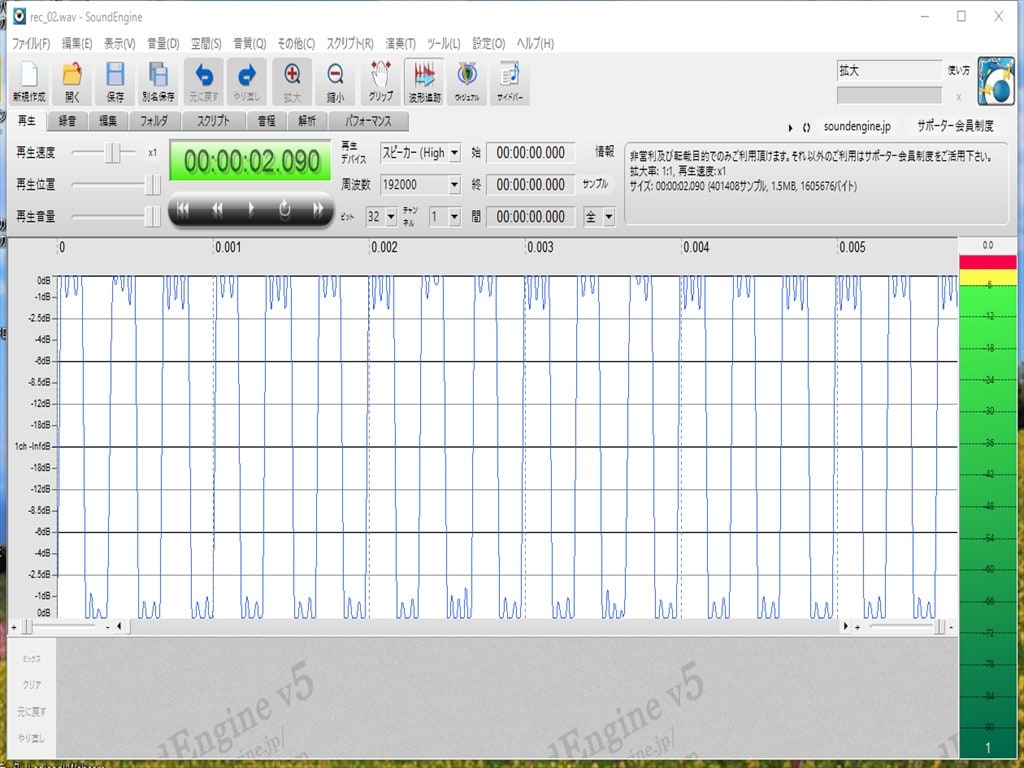Viewport: 1024px width, 768px height.
Task: Toggle the 波形追跡 waveform tracking button
Action: 424,80
